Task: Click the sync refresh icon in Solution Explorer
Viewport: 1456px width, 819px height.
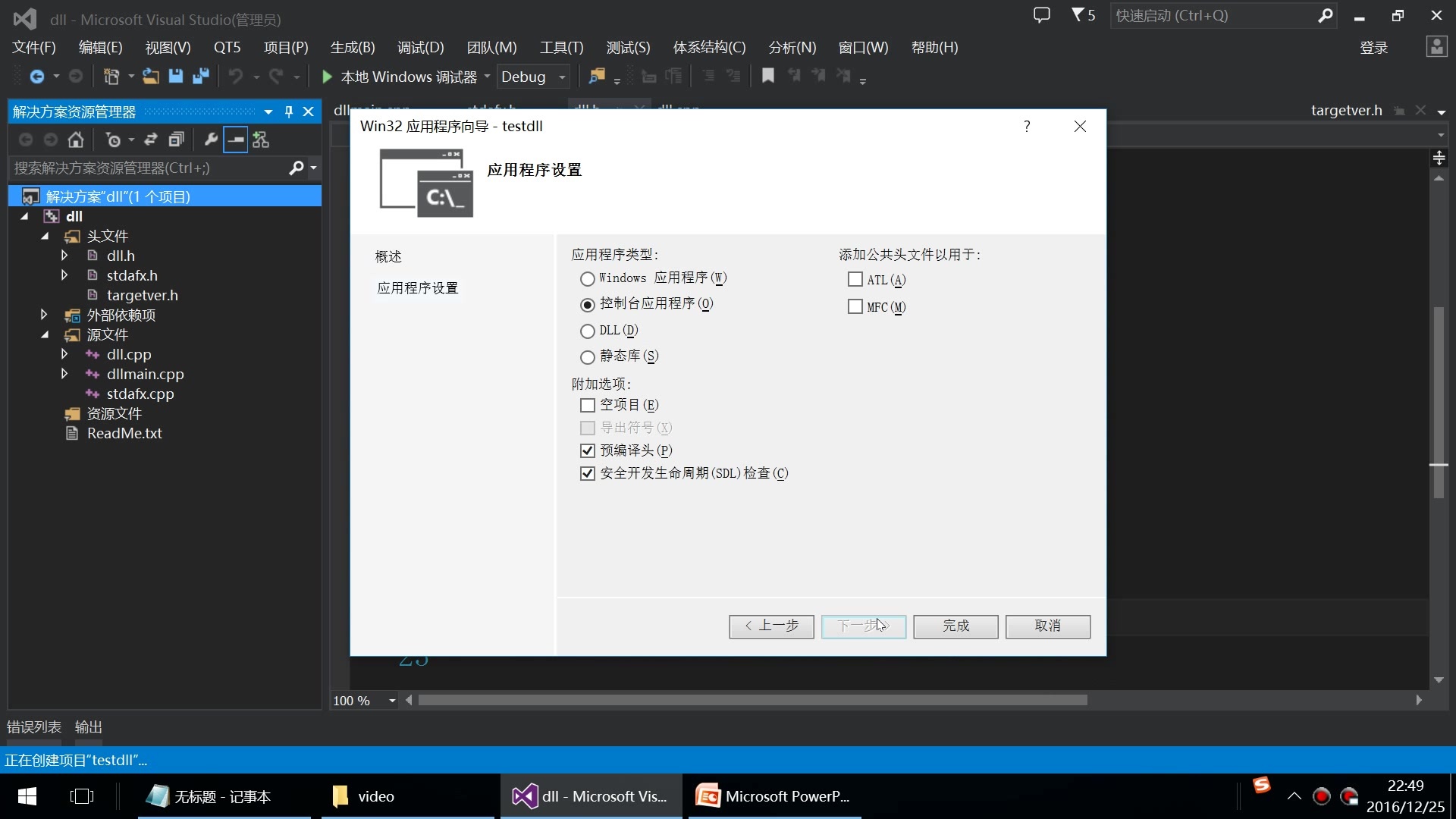Action: pos(151,140)
